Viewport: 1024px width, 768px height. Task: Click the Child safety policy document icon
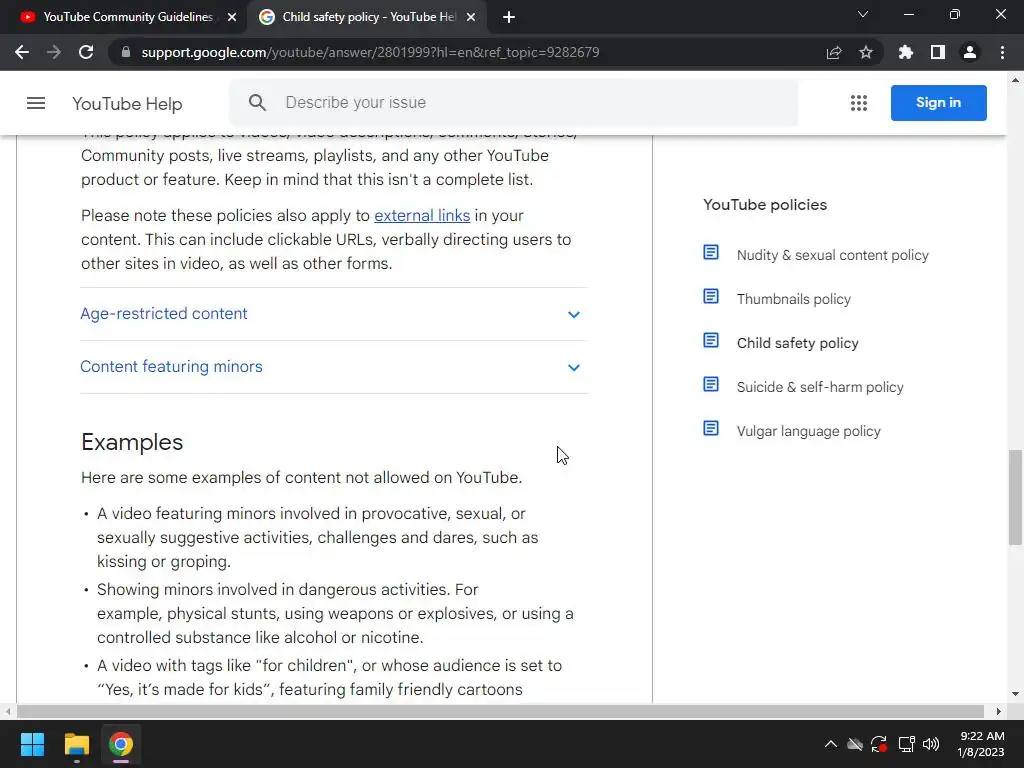click(x=711, y=340)
